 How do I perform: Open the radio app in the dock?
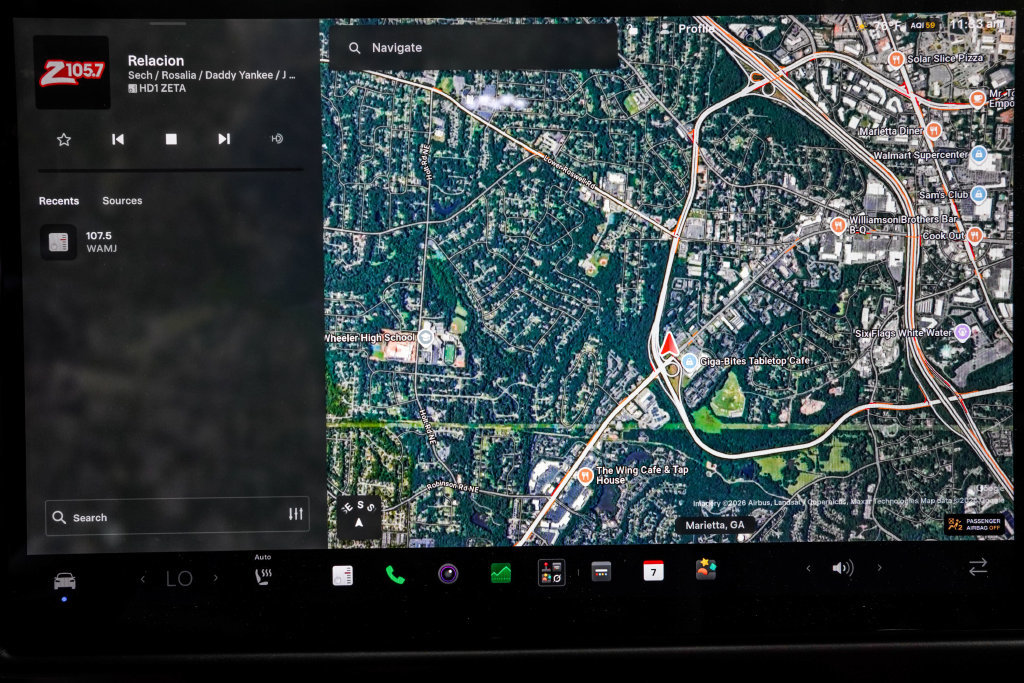[342, 575]
